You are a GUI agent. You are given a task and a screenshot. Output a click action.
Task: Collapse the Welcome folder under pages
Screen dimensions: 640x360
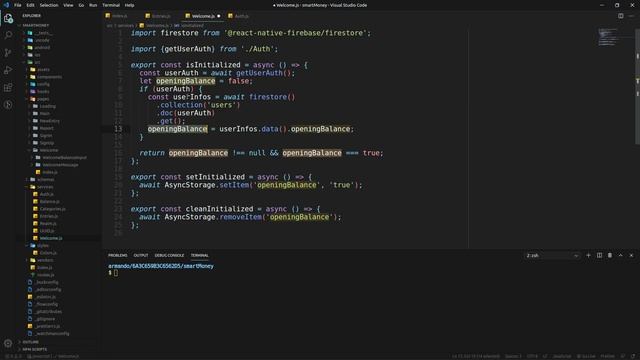point(49,150)
